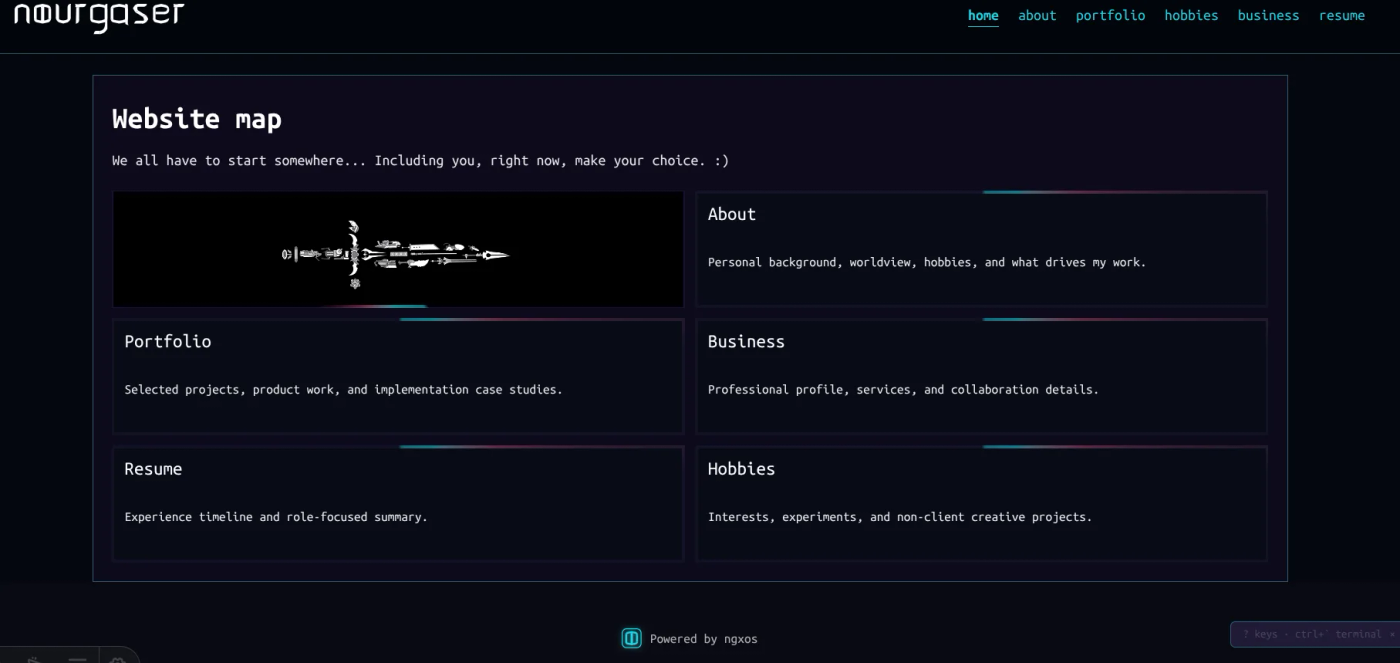The width and height of the screenshot is (1400, 663).
Task: Click the nourgaser site logo
Action: 99,14
